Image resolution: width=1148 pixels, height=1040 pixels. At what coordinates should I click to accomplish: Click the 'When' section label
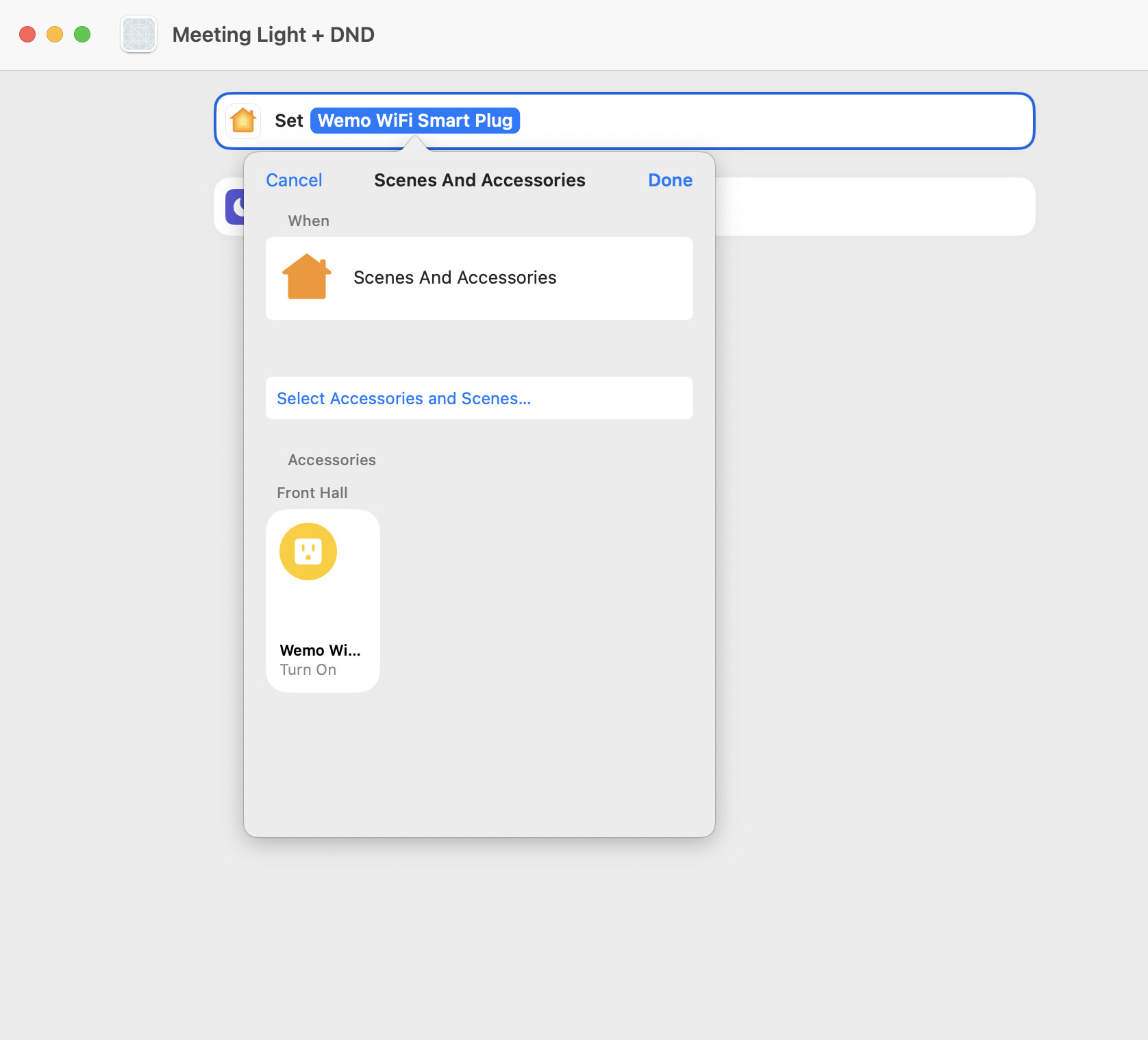(309, 221)
